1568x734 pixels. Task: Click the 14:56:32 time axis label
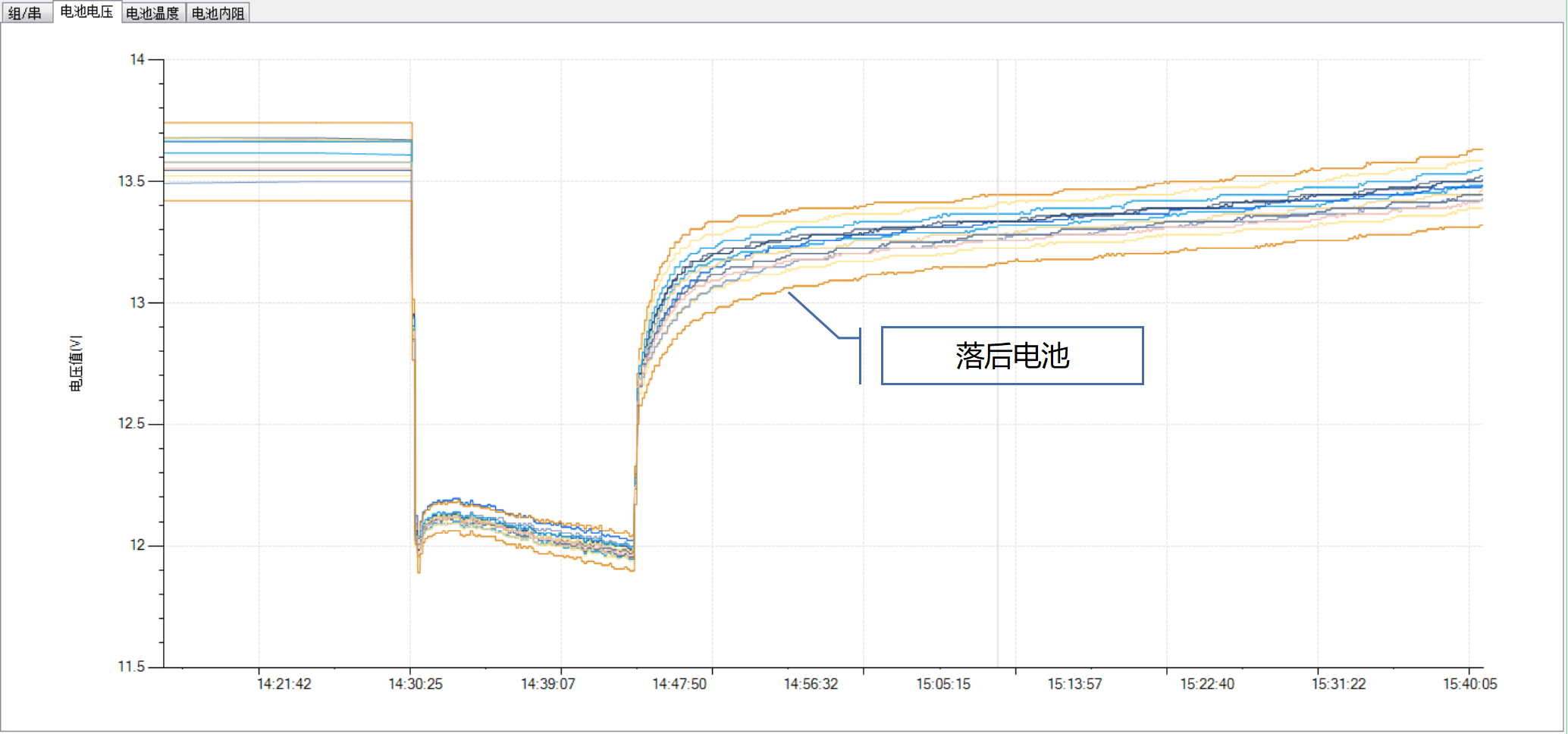point(811,684)
